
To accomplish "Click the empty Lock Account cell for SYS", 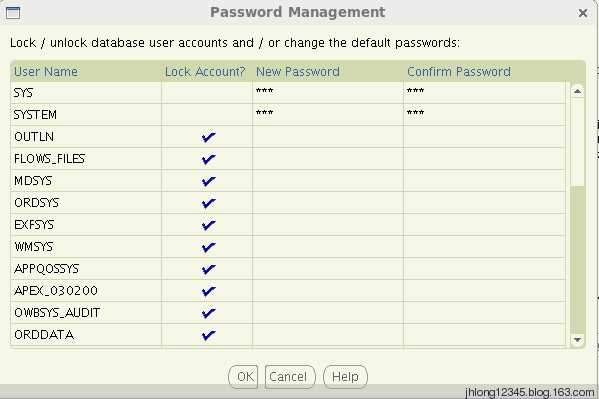I will [x=207, y=93].
